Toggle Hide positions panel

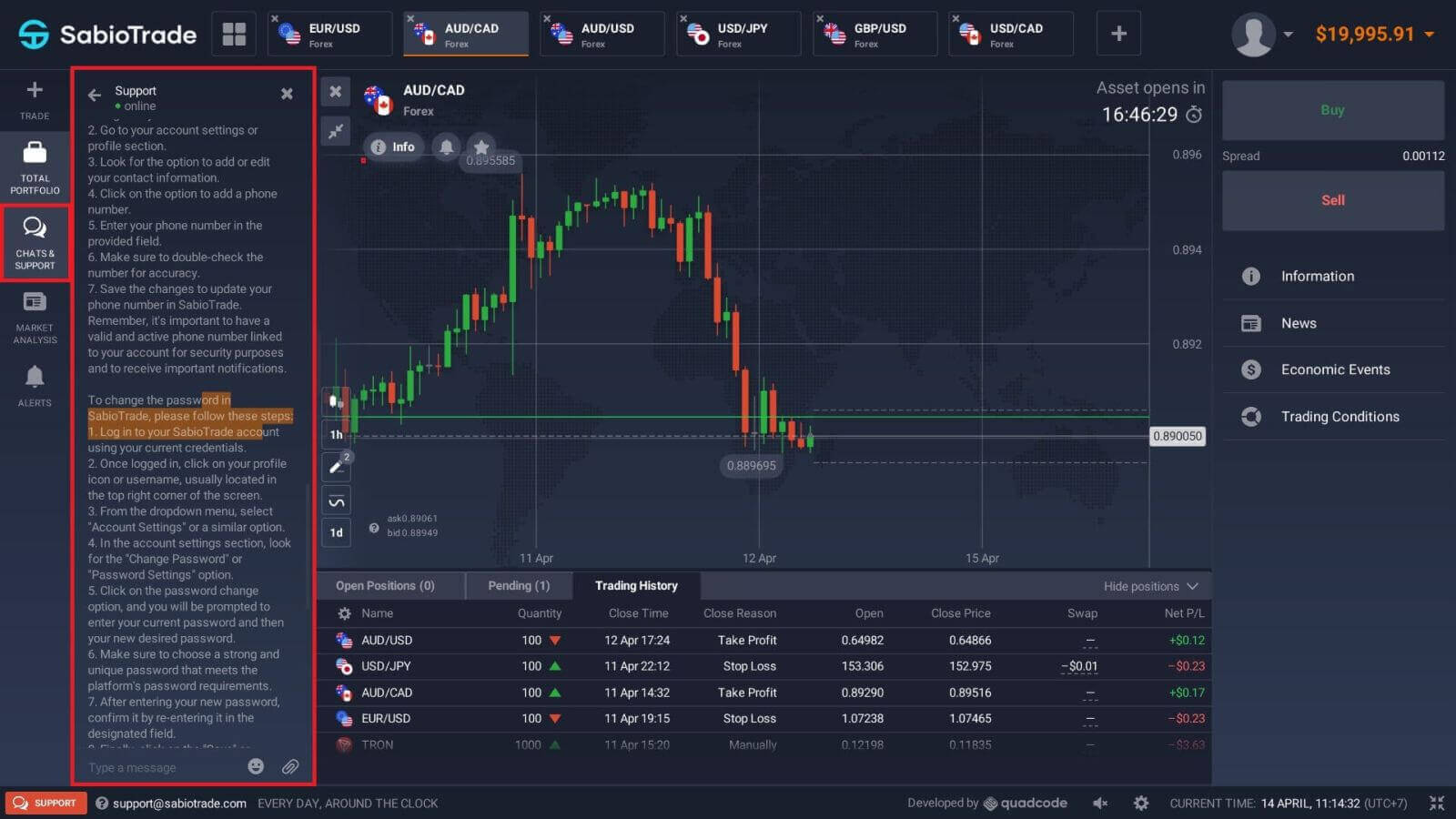[x=1150, y=586]
